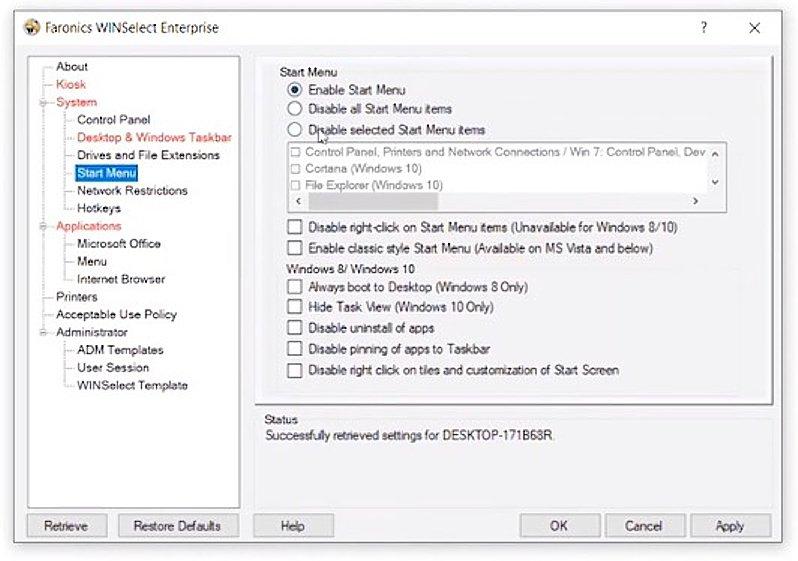
Task: Open Control Panel settings in tree
Action: coord(113,120)
